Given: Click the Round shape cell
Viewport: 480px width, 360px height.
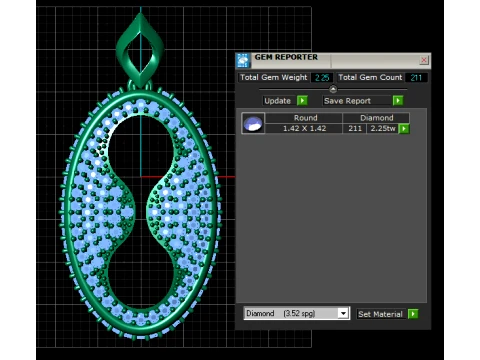Looking at the screenshot, I should [305, 118].
